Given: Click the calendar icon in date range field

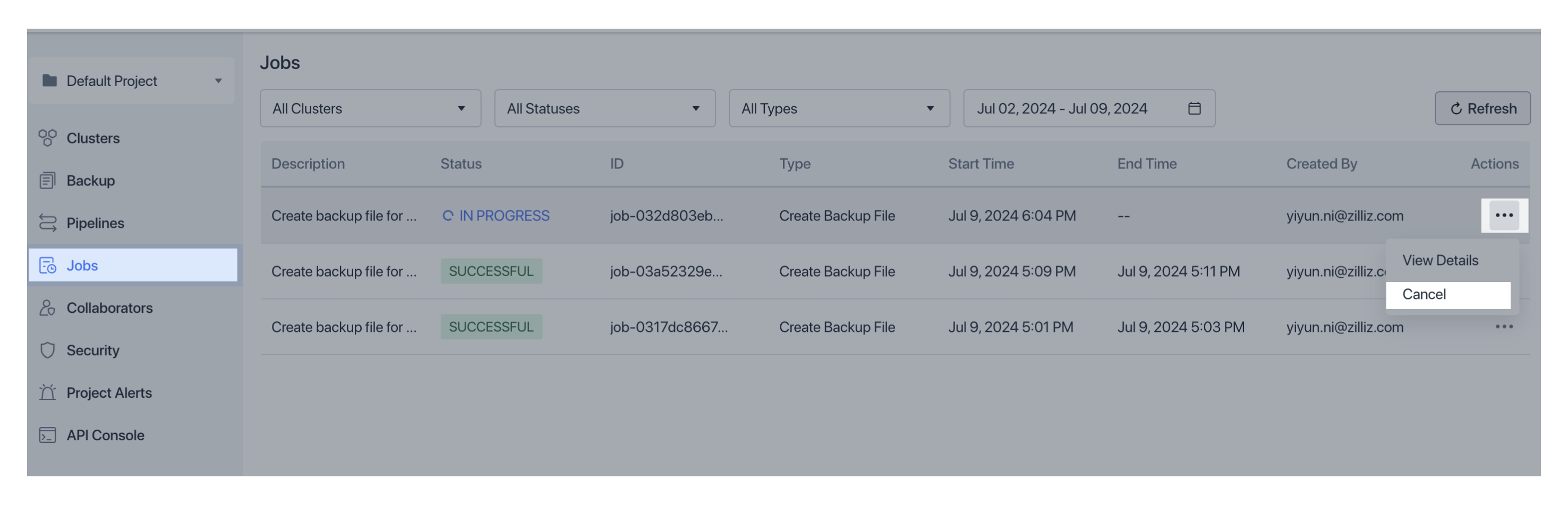Looking at the screenshot, I should click(1194, 108).
